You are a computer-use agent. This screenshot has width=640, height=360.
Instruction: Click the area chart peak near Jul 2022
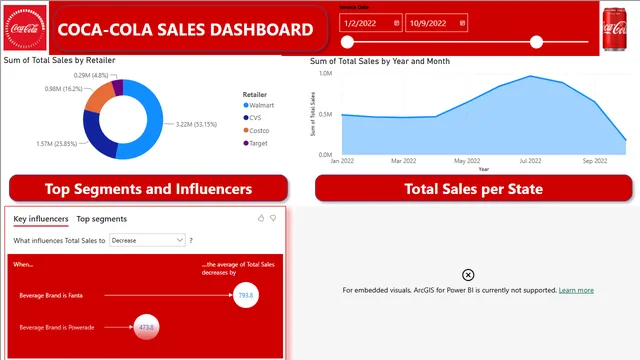point(530,76)
